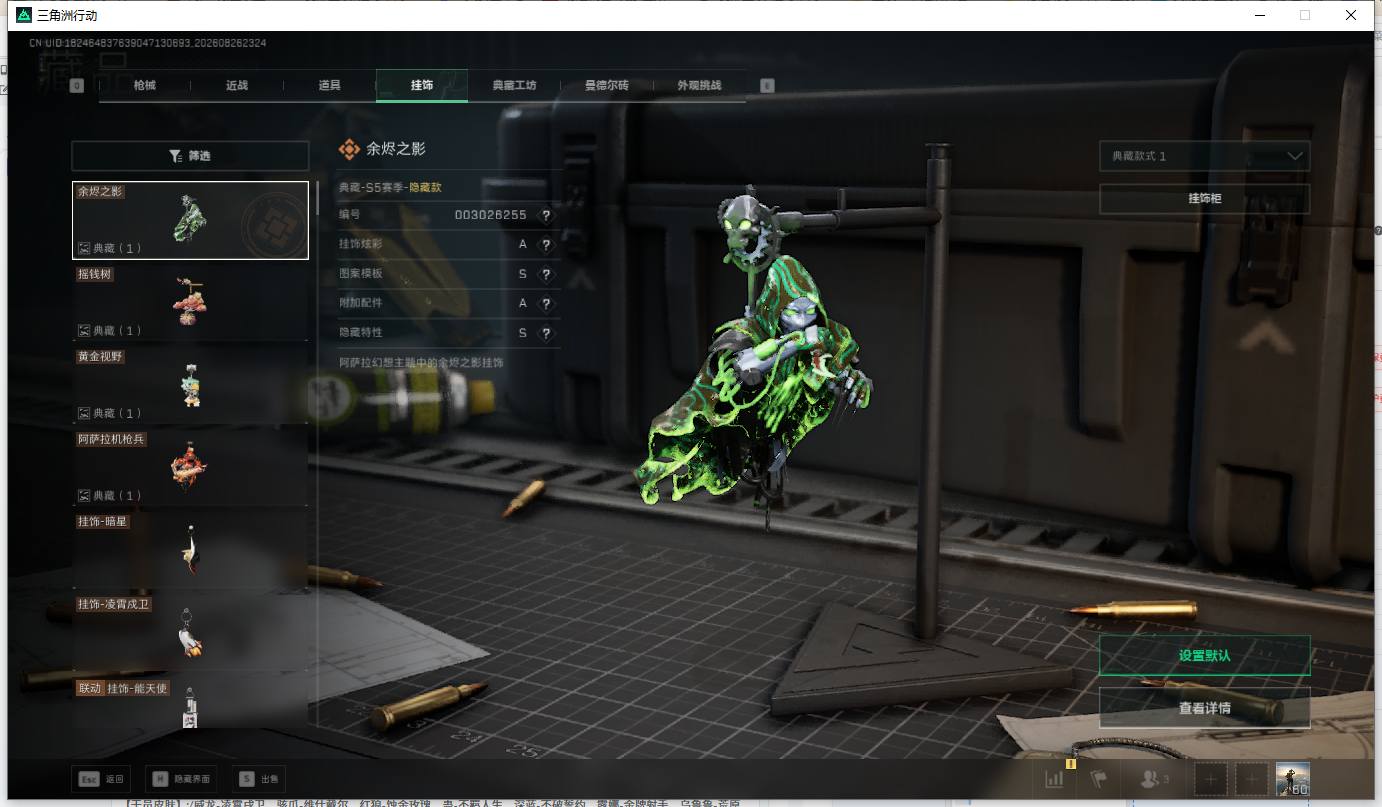
Task: Select the 挂饰-暗星 charm
Action: (x=190, y=550)
